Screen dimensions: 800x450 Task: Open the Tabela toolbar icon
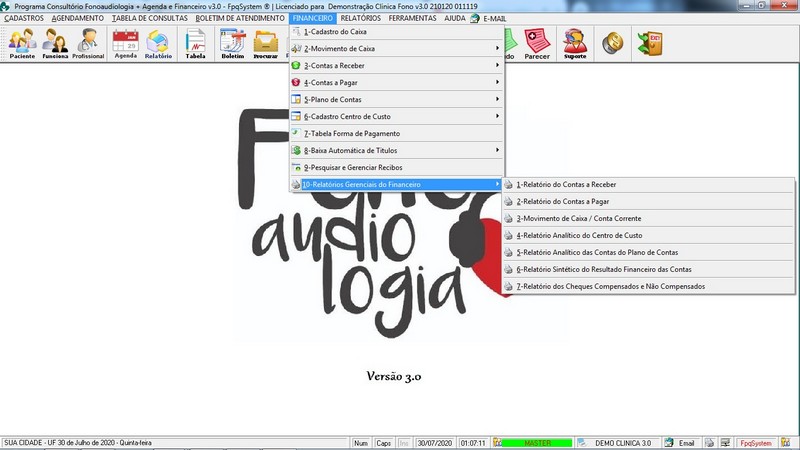click(x=195, y=44)
